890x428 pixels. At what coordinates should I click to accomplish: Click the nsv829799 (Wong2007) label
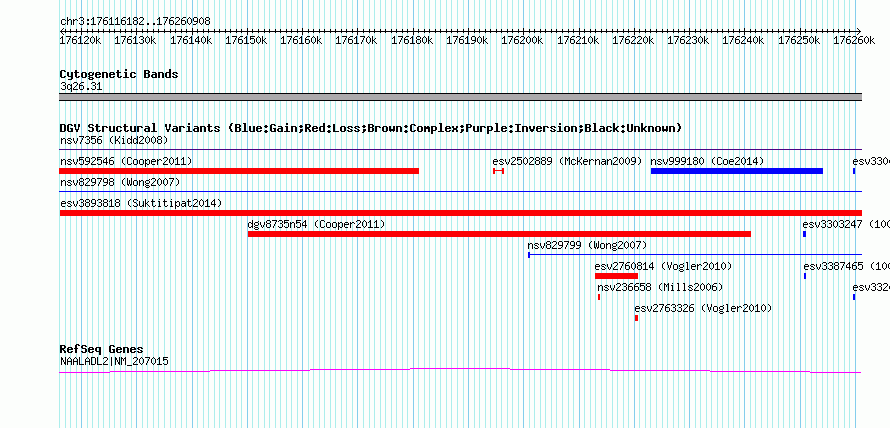(x=587, y=245)
